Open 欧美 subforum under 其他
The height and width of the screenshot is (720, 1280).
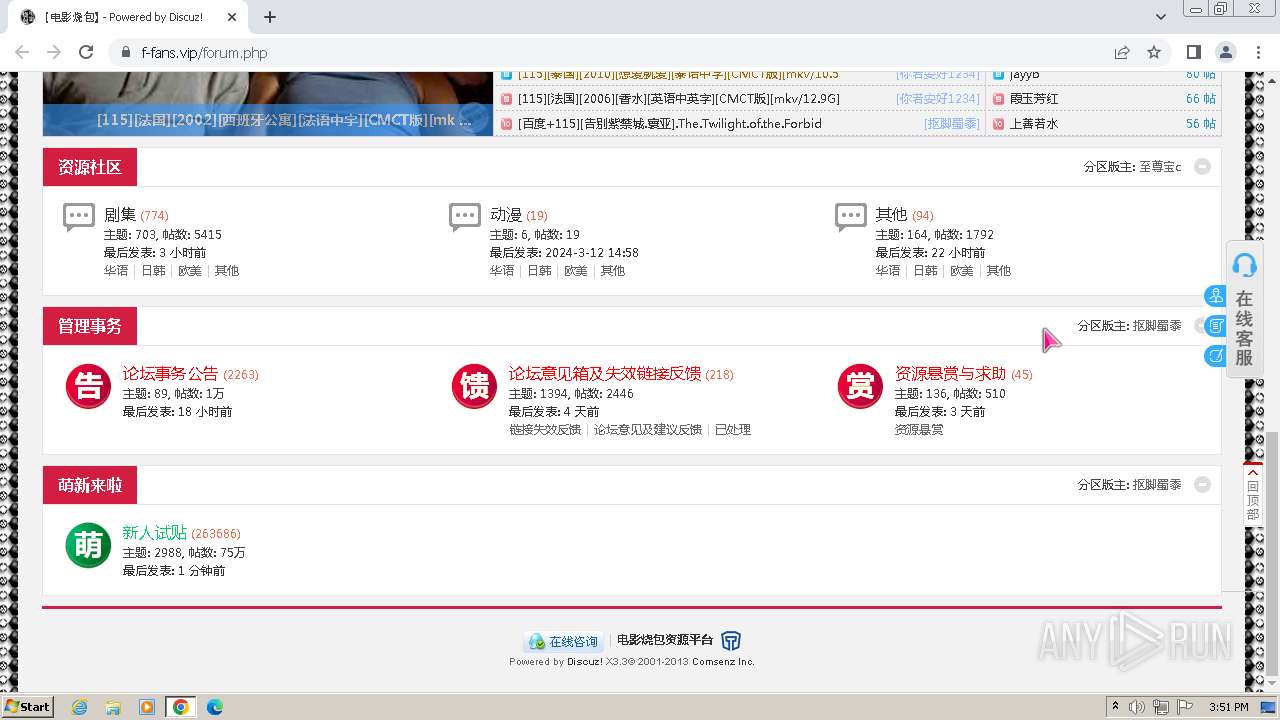[x=962, y=271]
